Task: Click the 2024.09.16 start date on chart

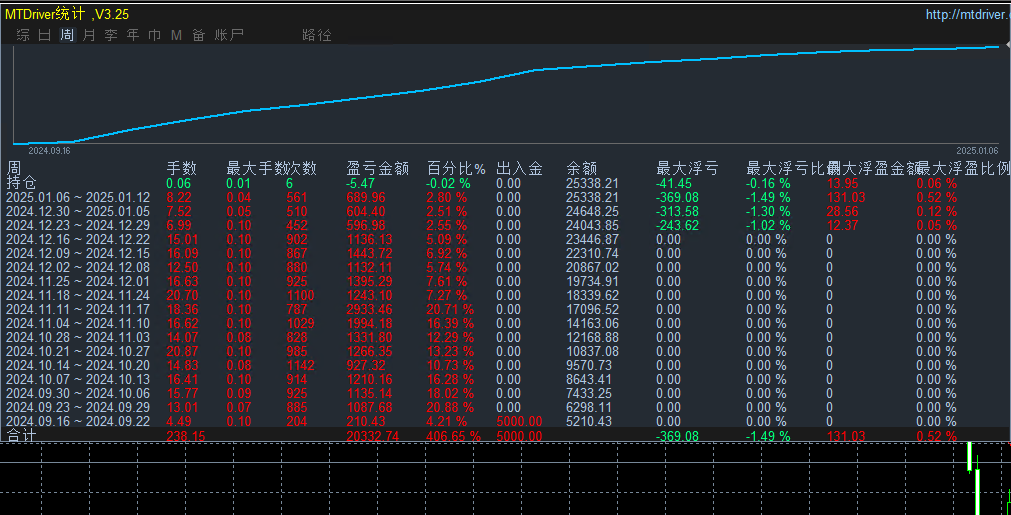Action: 49,150
